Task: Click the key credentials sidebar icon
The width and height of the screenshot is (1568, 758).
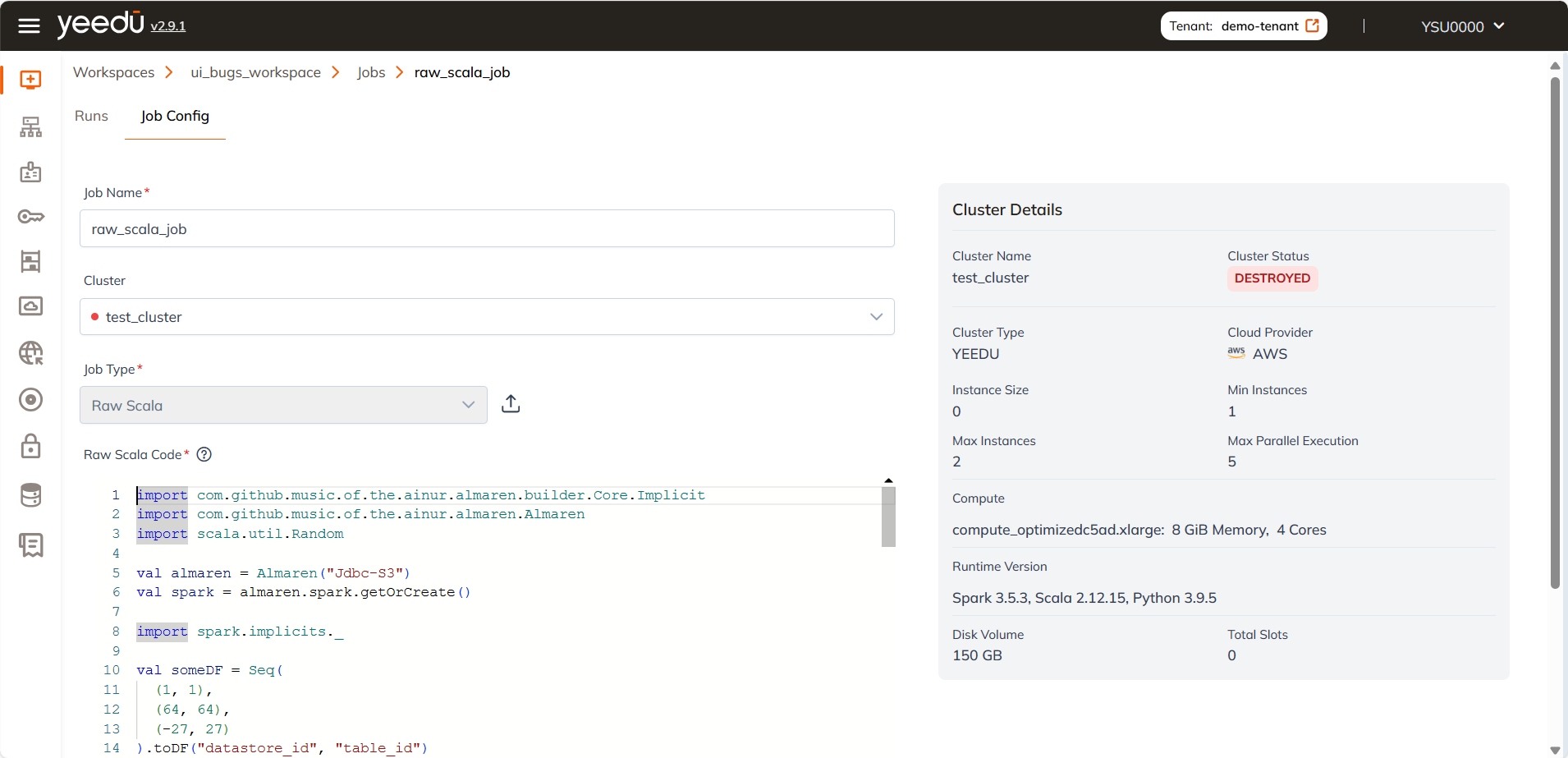Action: pyautogui.click(x=30, y=217)
